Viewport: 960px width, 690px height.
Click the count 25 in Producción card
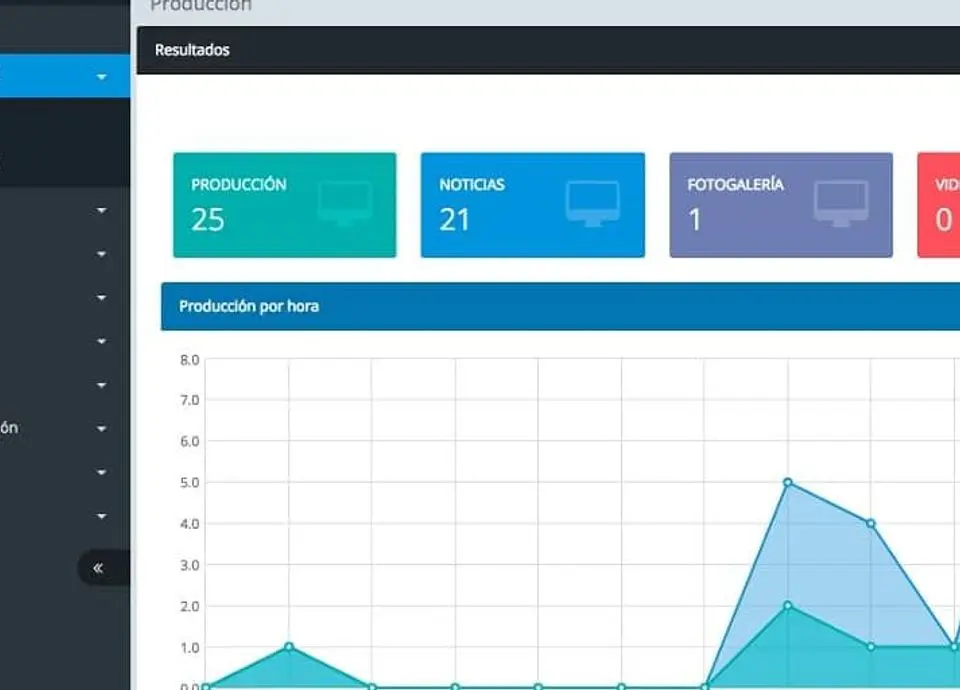208,220
